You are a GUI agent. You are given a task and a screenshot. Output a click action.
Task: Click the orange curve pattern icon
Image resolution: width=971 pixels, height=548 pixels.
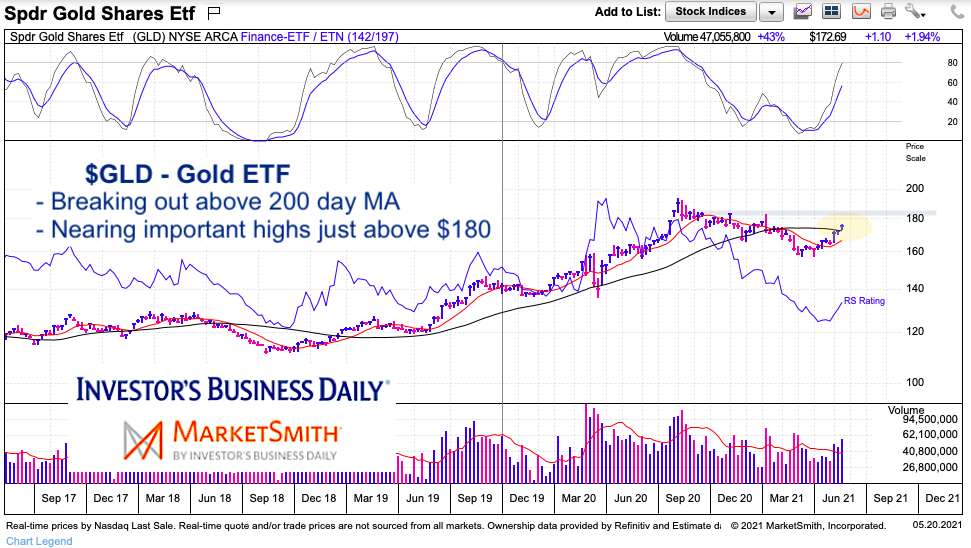point(861,11)
